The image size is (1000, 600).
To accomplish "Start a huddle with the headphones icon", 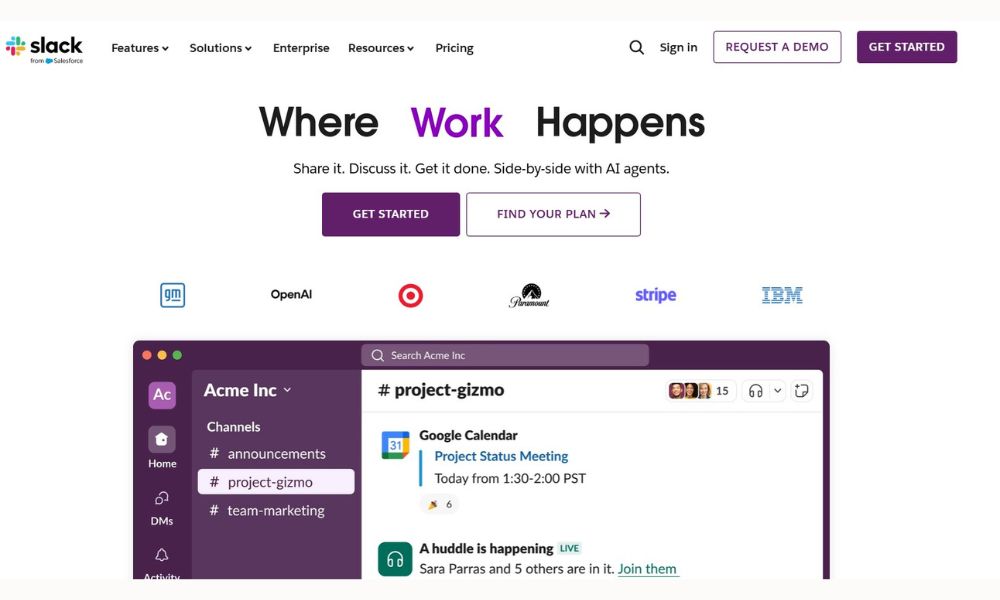I will point(756,391).
